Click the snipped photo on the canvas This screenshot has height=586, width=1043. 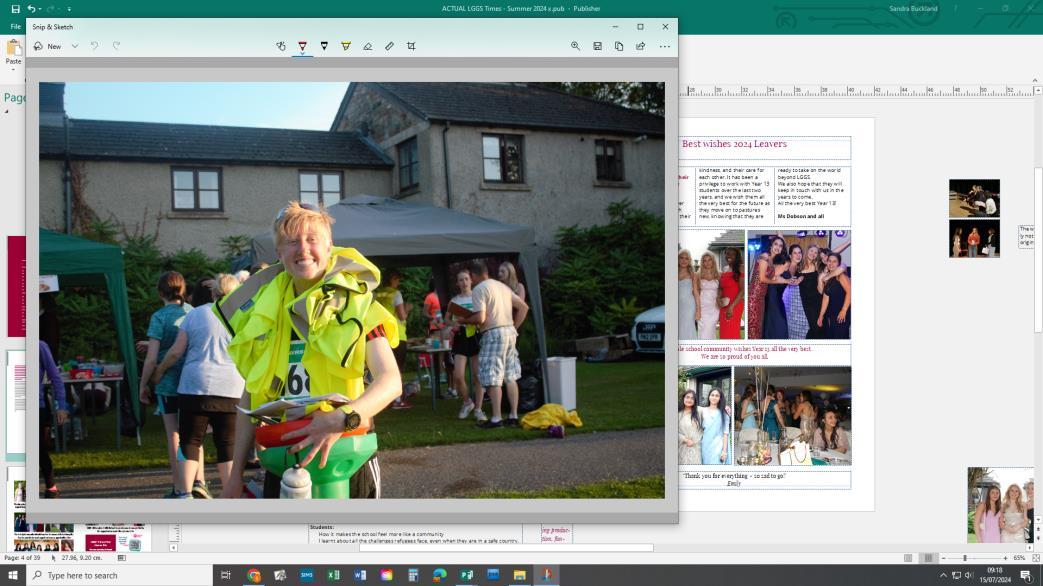pos(351,290)
